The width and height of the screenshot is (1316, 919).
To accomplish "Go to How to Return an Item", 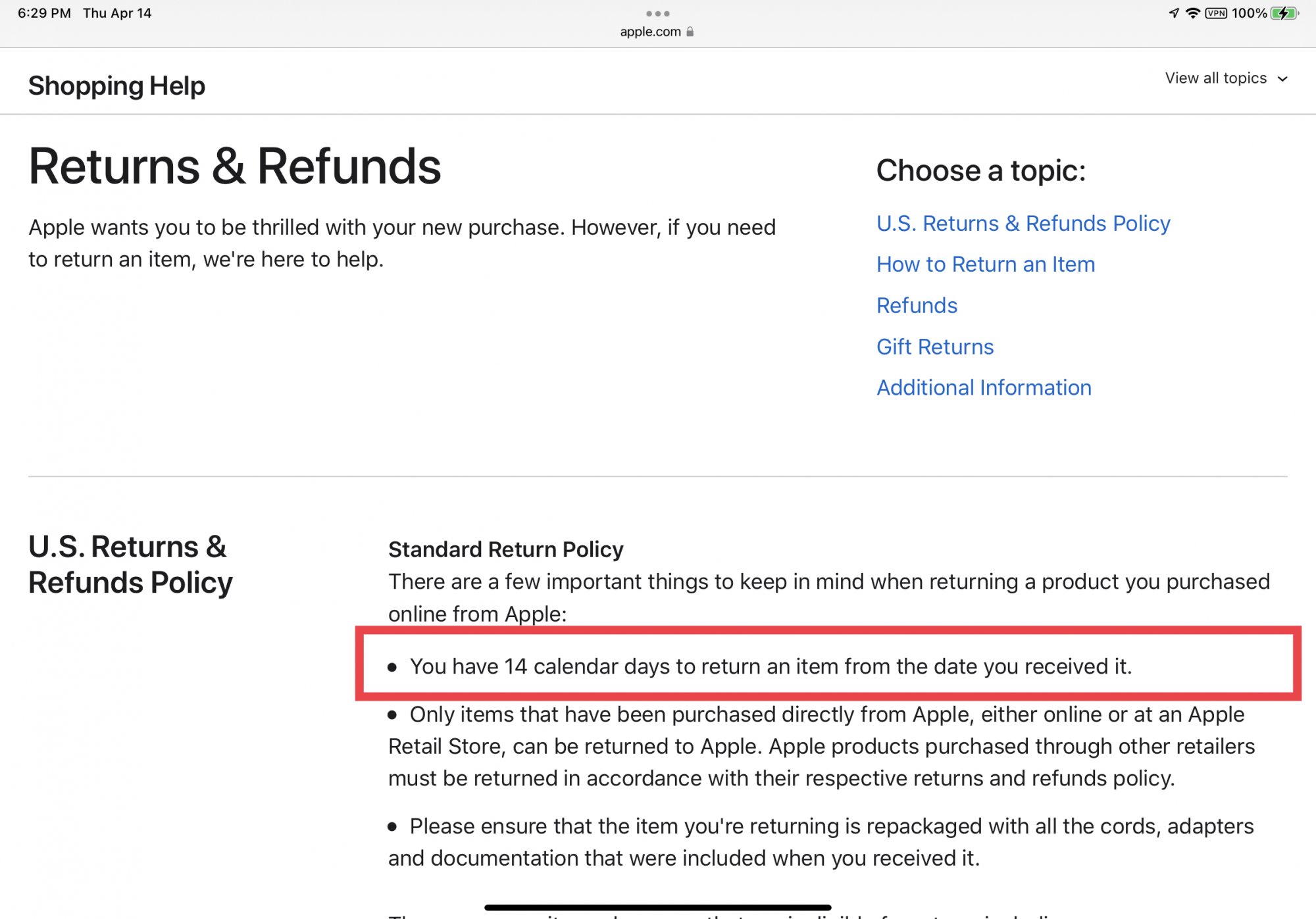I will coord(986,264).
